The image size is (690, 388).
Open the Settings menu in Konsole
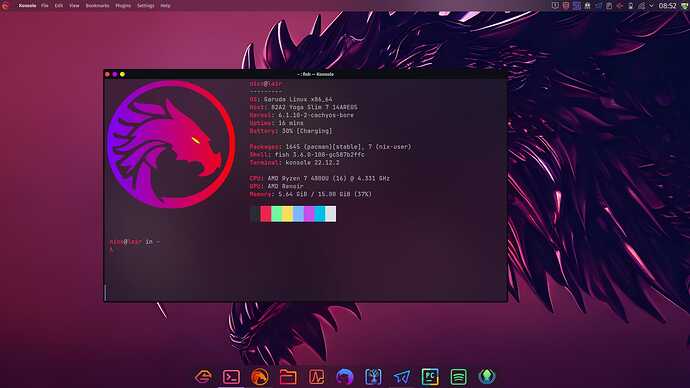146,6
